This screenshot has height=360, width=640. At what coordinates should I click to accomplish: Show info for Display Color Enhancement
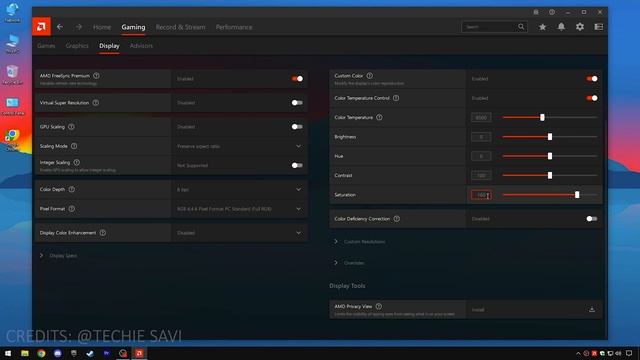point(103,233)
